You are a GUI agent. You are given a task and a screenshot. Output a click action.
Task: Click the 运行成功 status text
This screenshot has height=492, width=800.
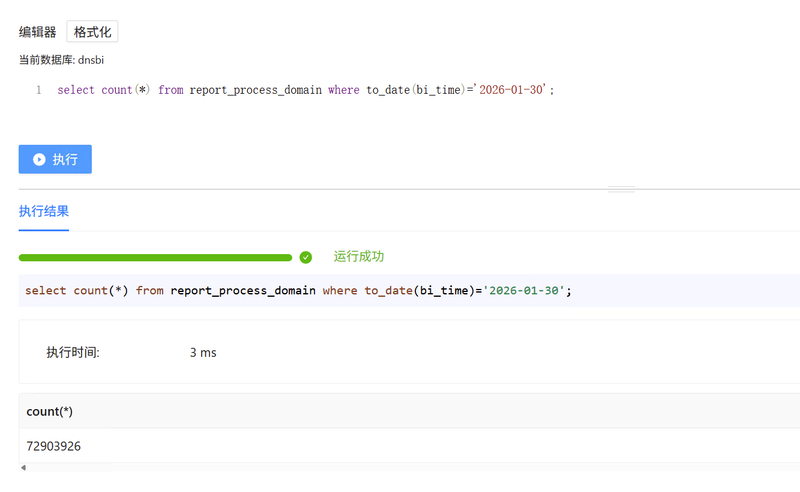[358, 257]
